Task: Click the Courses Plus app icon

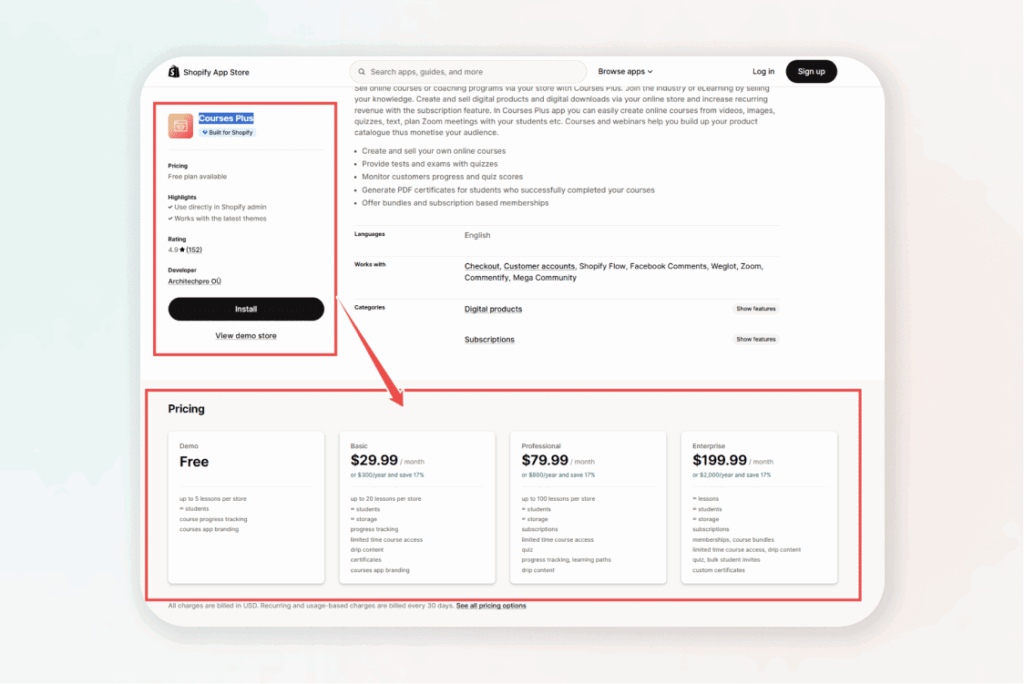Action: pyautogui.click(x=180, y=125)
